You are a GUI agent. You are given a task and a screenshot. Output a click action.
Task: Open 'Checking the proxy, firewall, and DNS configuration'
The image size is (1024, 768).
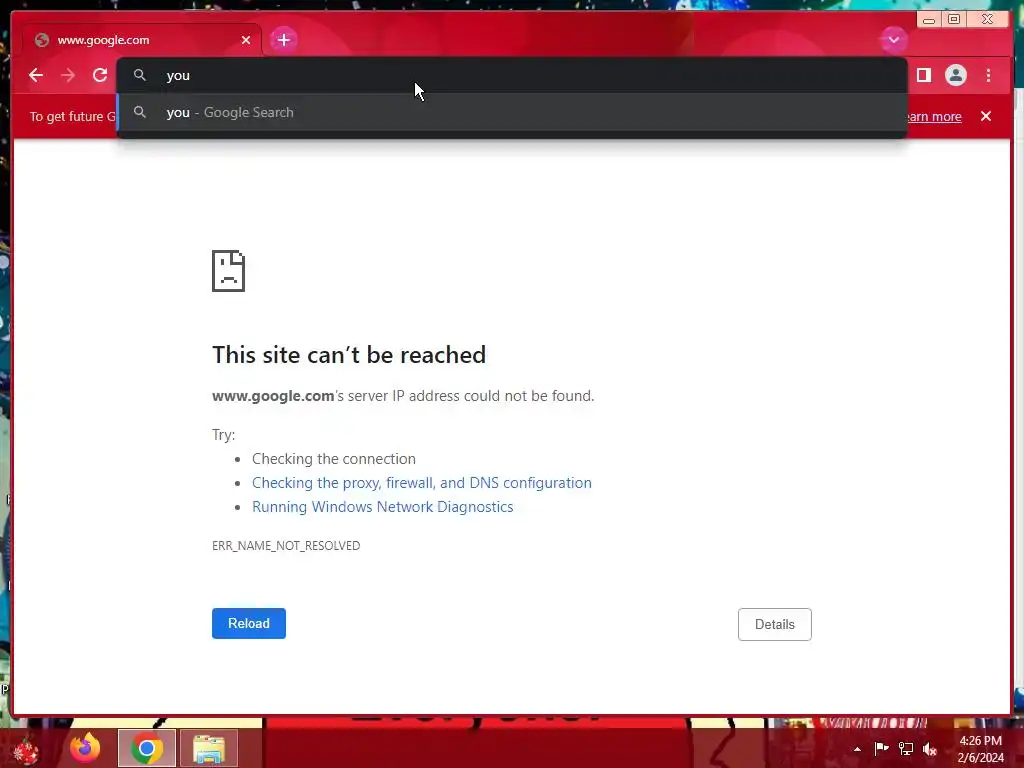[422, 483]
